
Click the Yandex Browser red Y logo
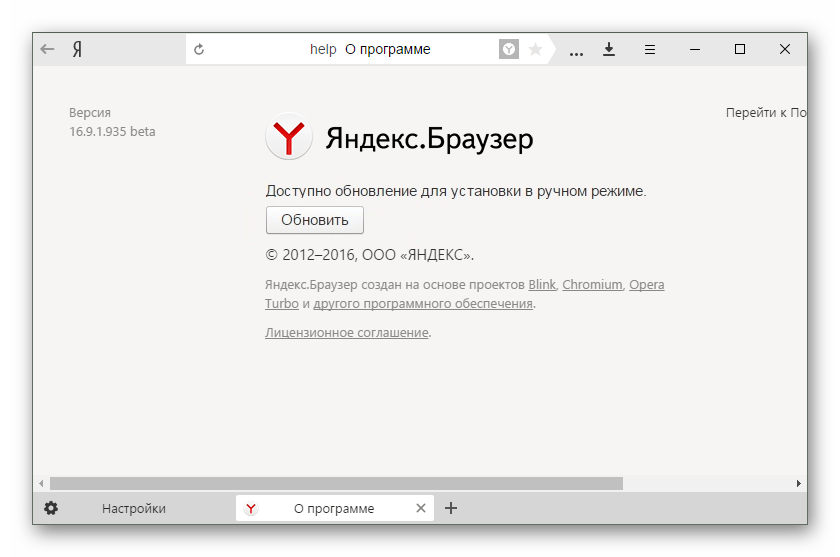289,137
